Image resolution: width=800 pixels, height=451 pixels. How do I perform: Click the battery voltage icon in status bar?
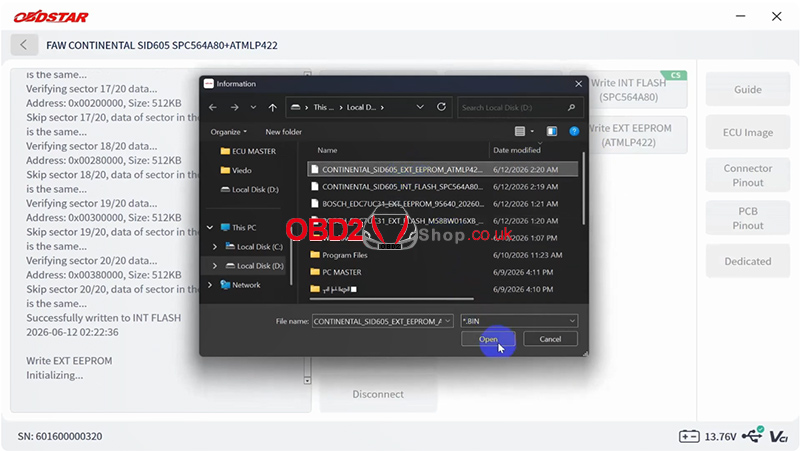pos(689,436)
